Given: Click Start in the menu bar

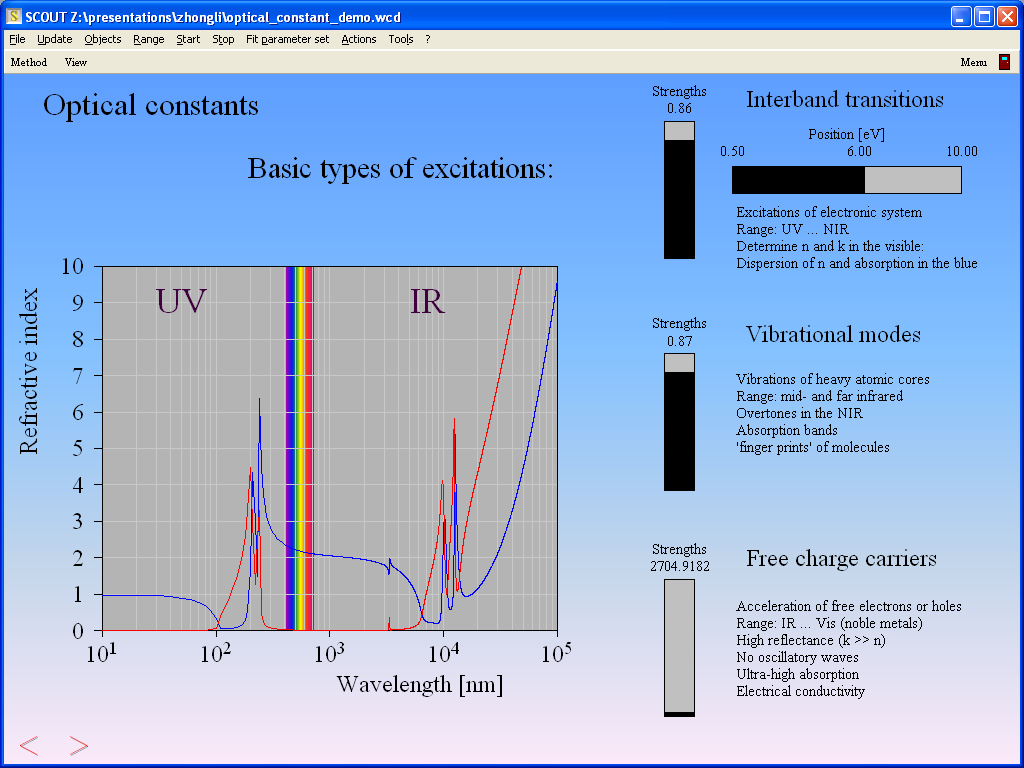Looking at the screenshot, I should click(188, 39).
